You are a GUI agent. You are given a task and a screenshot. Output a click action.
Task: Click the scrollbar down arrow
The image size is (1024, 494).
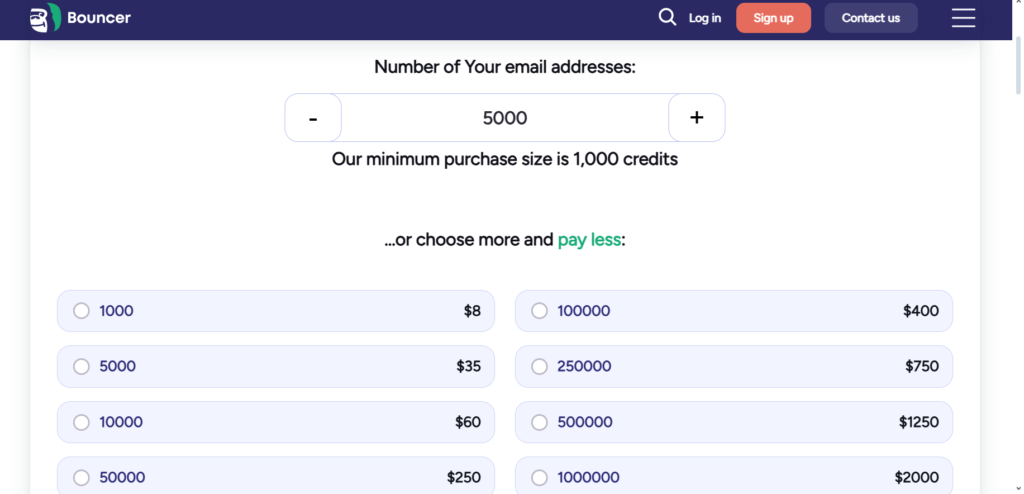[x=1018, y=490]
